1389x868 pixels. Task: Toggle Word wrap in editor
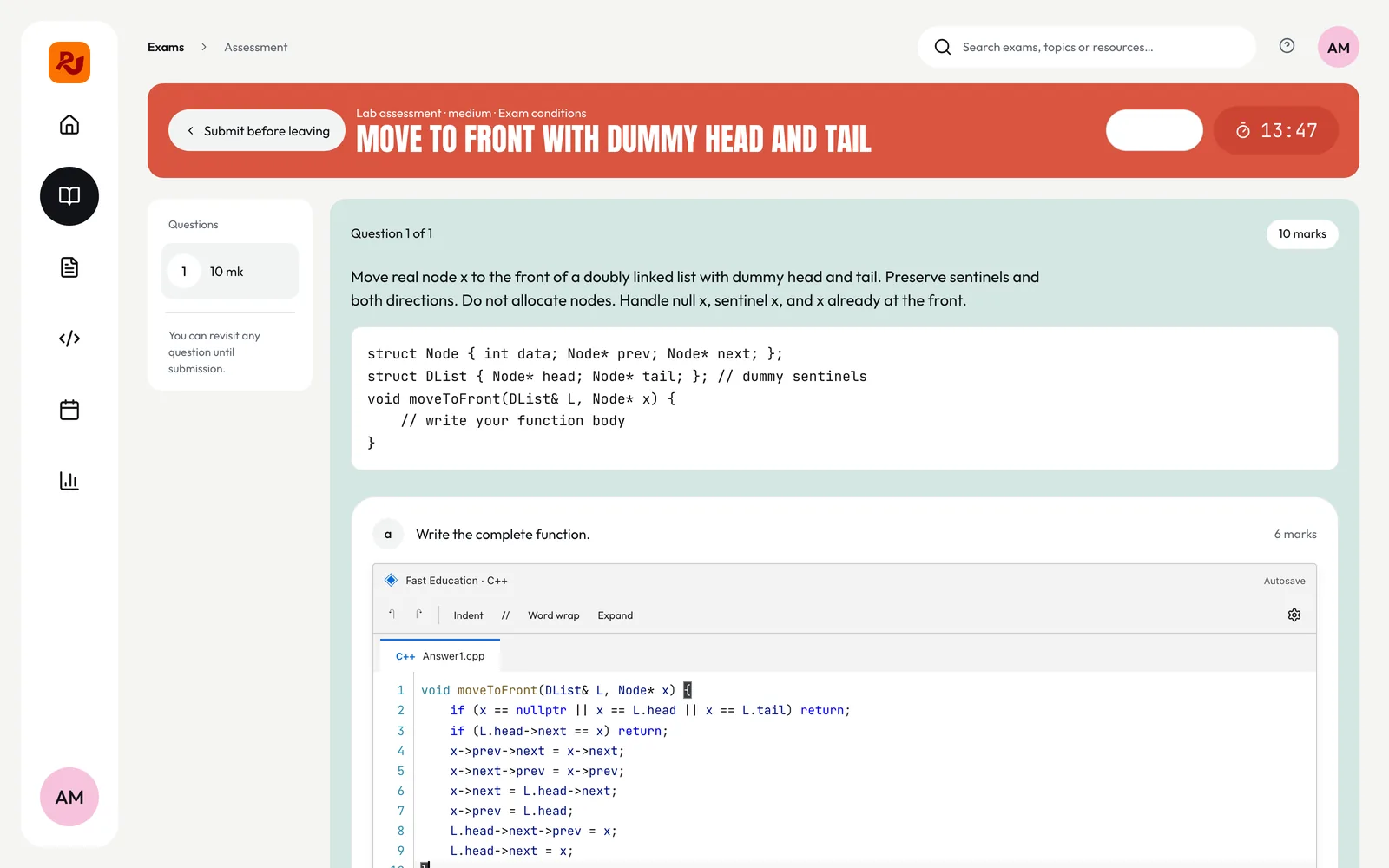tap(554, 615)
